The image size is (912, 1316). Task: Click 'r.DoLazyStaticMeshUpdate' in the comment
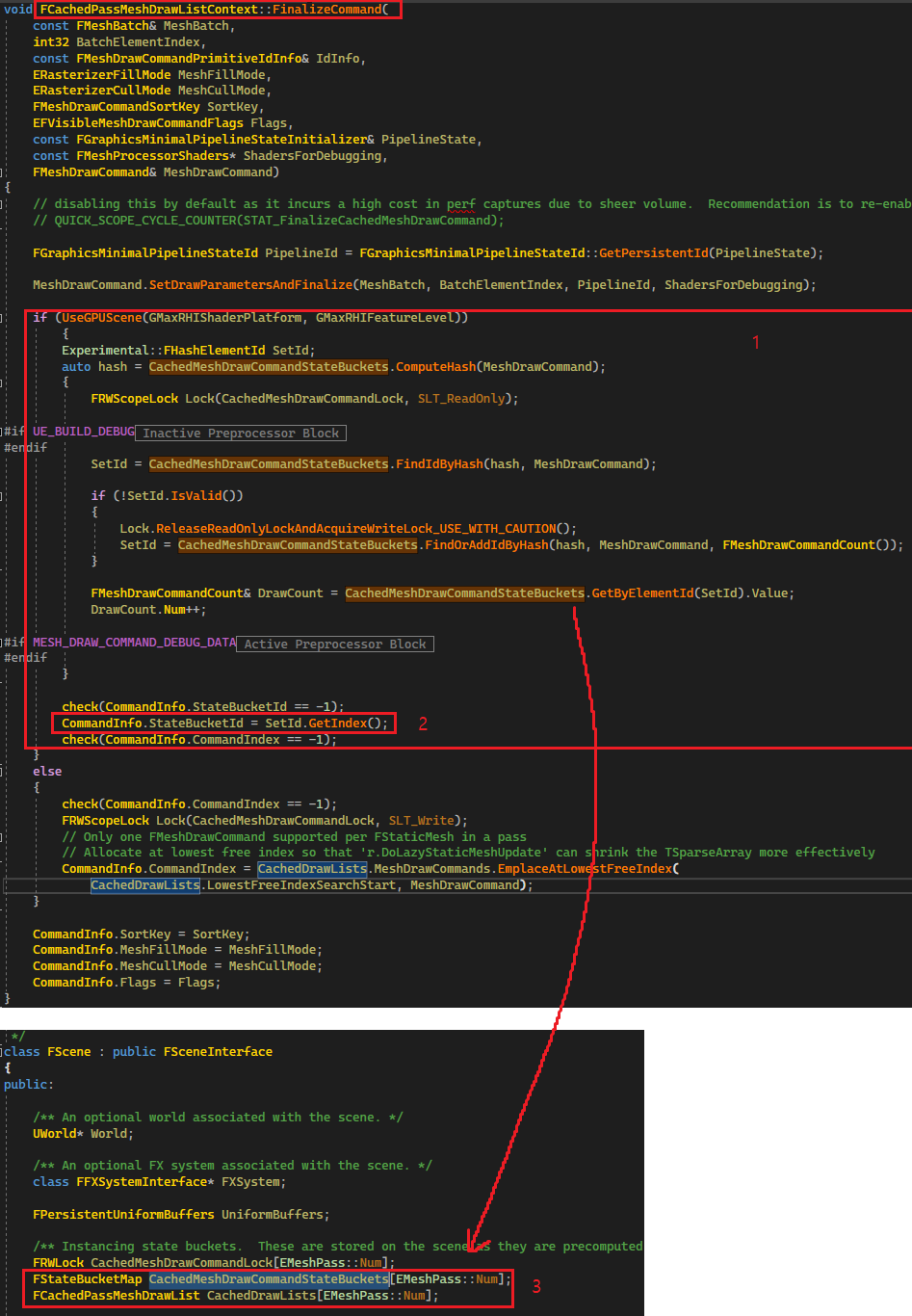coord(455,853)
